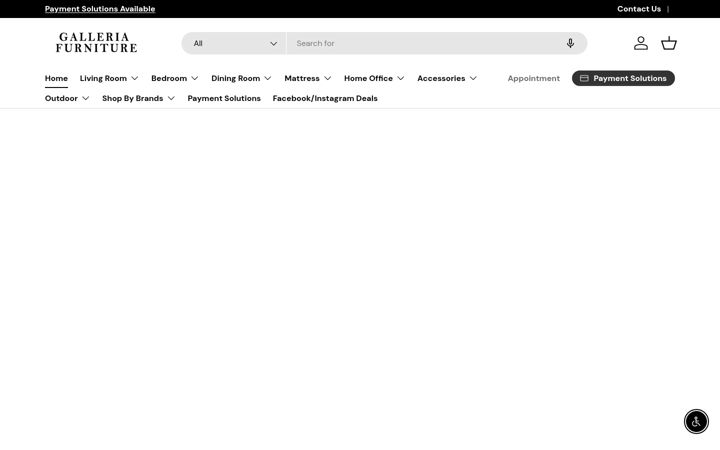Expand the Shop By Brands menu
Screen dimensions: 720x450
(x=138, y=98)
